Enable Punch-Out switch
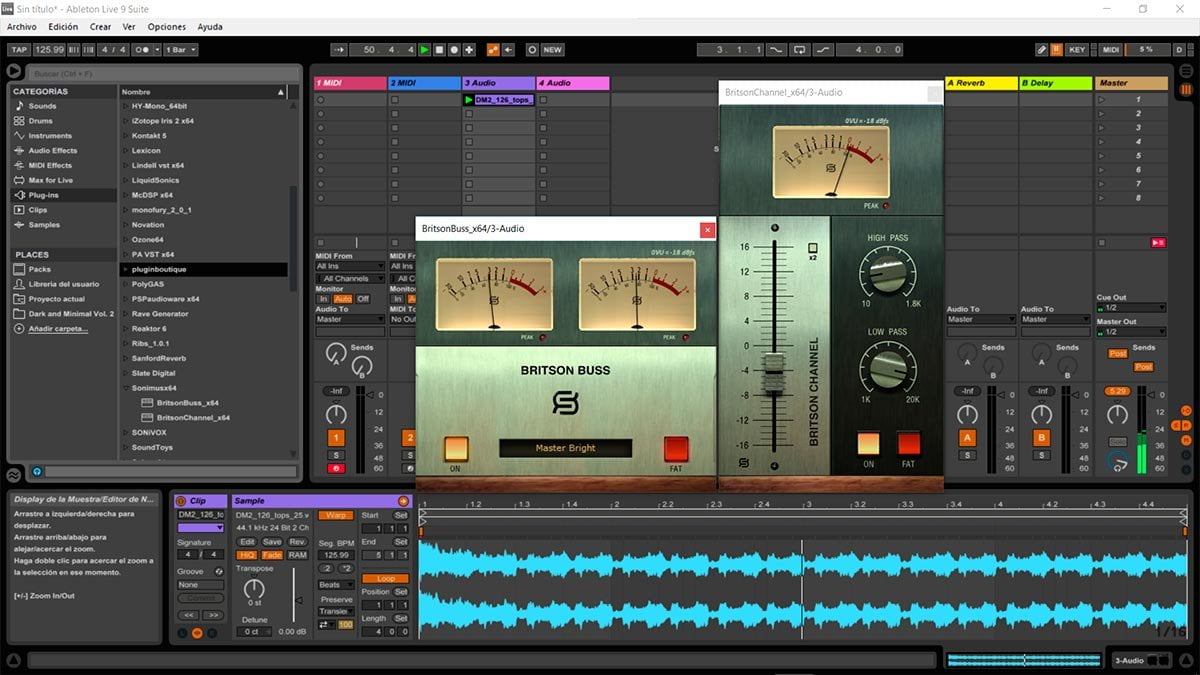Viewport: 1200px width, 675px height. [823, 49]
